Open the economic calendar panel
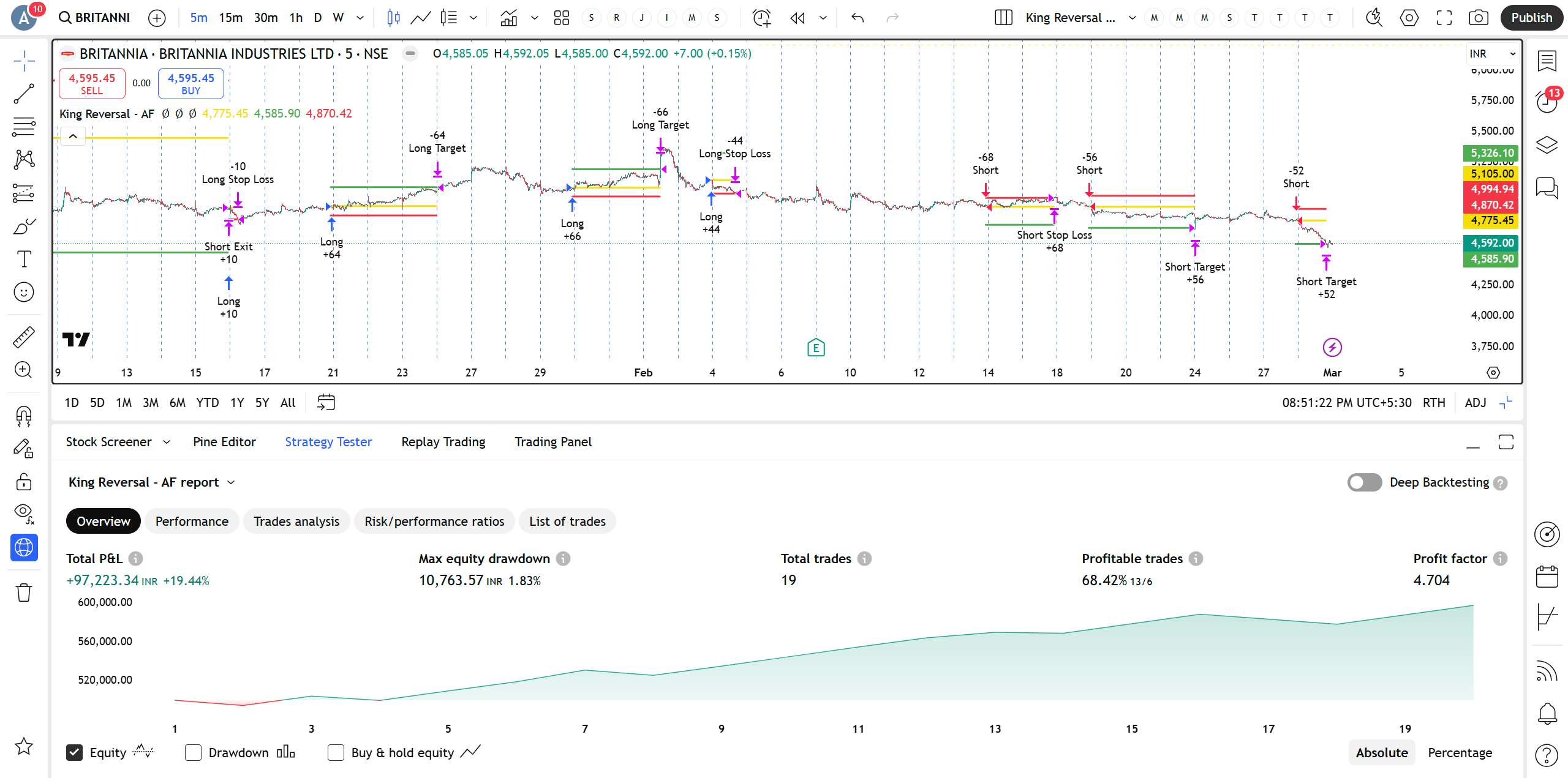 (1547, 576)
